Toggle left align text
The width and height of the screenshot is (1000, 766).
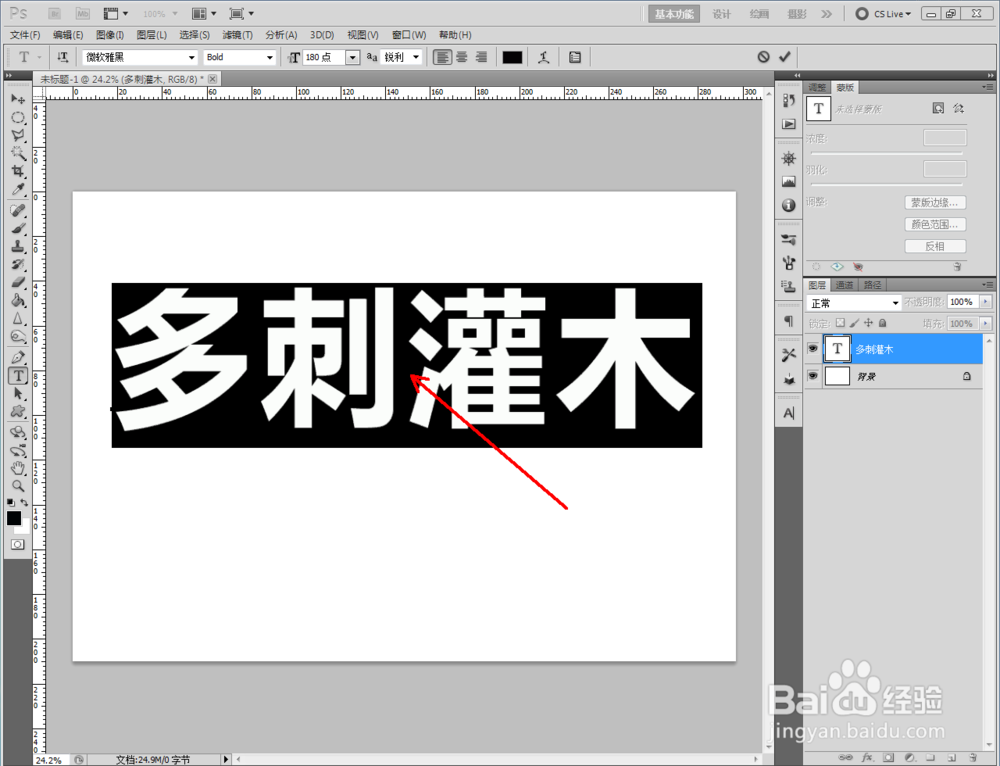pos(442,57)
